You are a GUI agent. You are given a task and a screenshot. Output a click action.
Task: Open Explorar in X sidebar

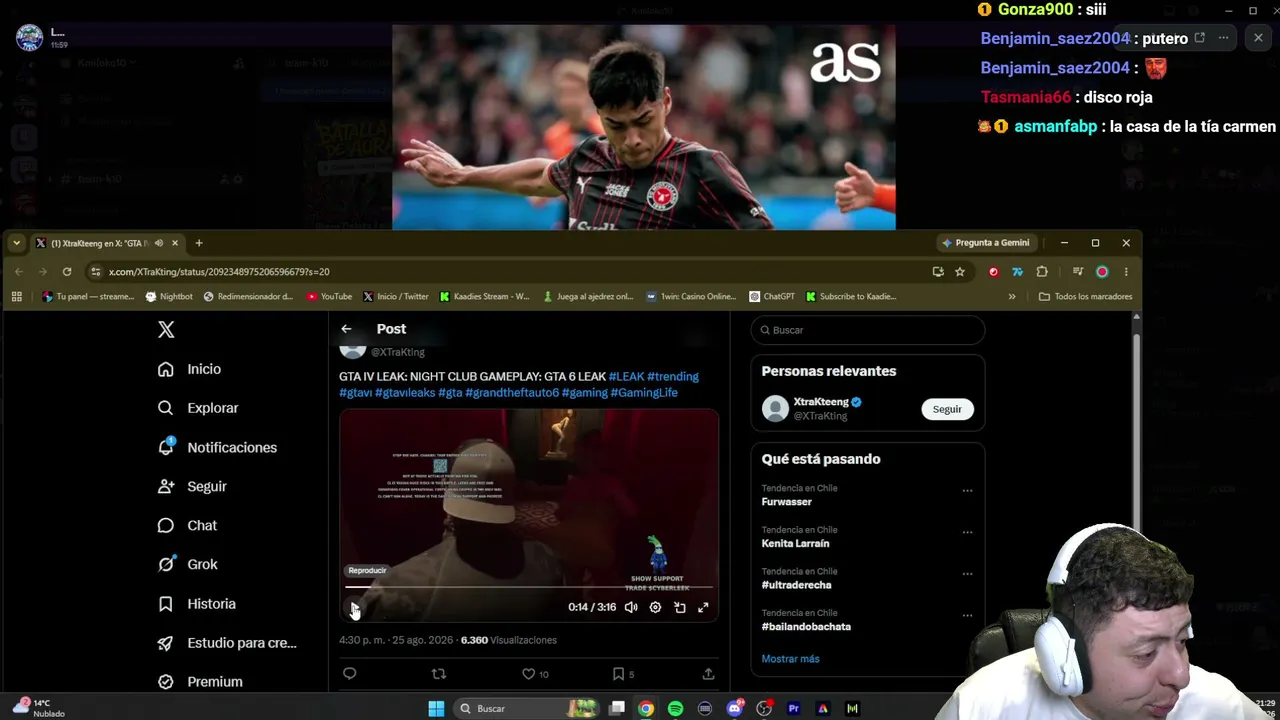[198, 408]
